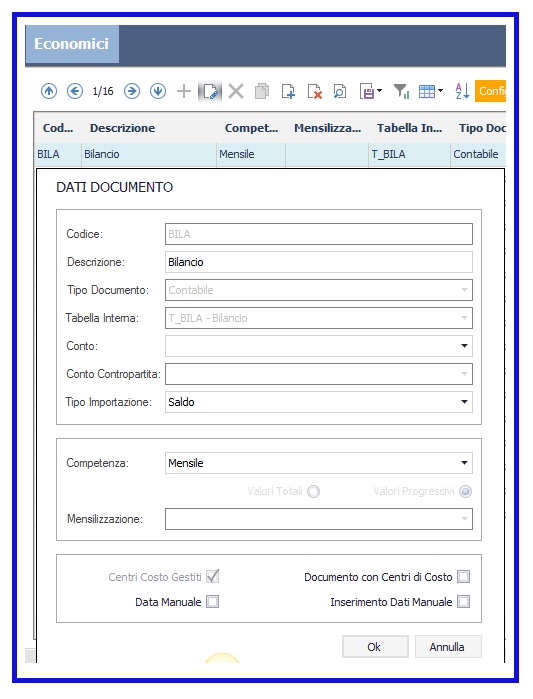Screen dimensions: 533x699
Task: Cancel with the Annulla button
Action: (x=448, y=647)
